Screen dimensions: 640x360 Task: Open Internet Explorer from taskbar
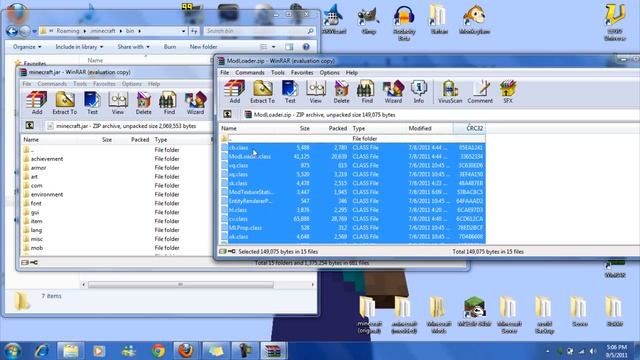[42, 351]
